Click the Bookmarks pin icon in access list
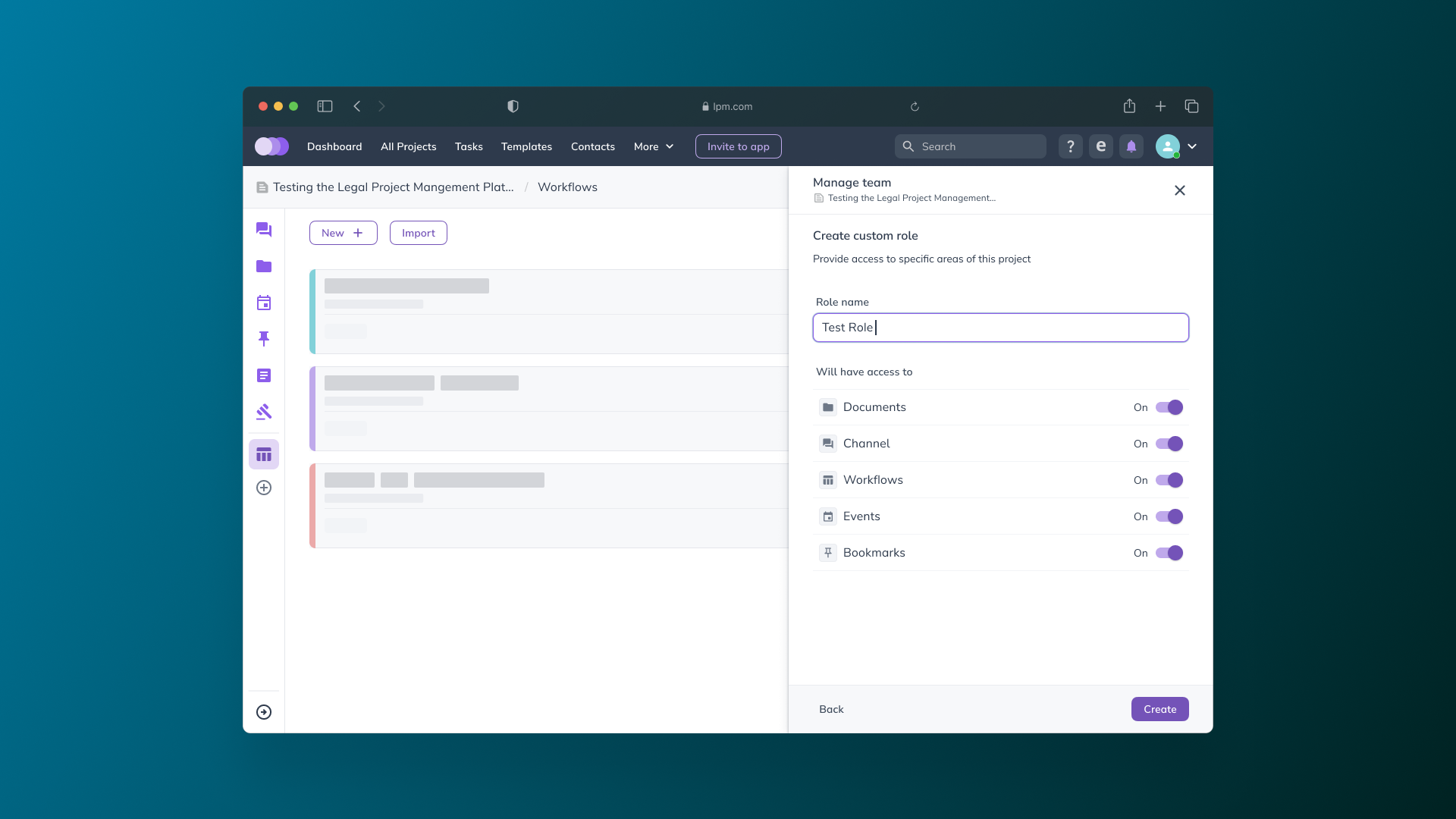1456x819 pixels. click(828, 553)
